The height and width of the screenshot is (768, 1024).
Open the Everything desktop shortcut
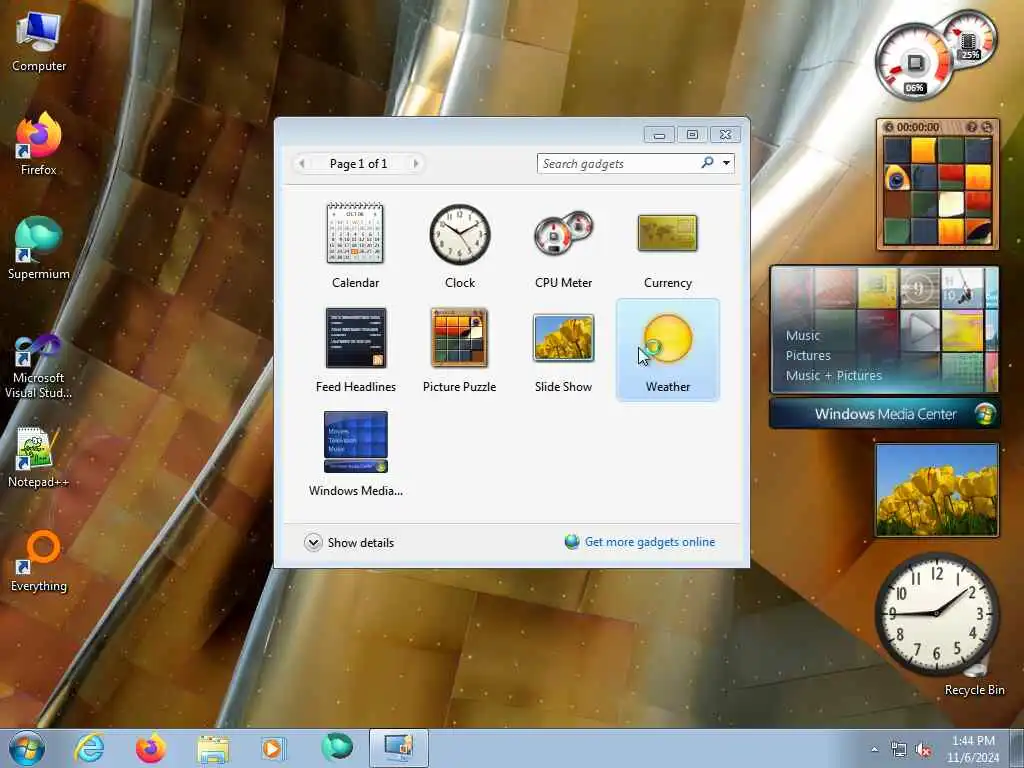tap(39, 560)
